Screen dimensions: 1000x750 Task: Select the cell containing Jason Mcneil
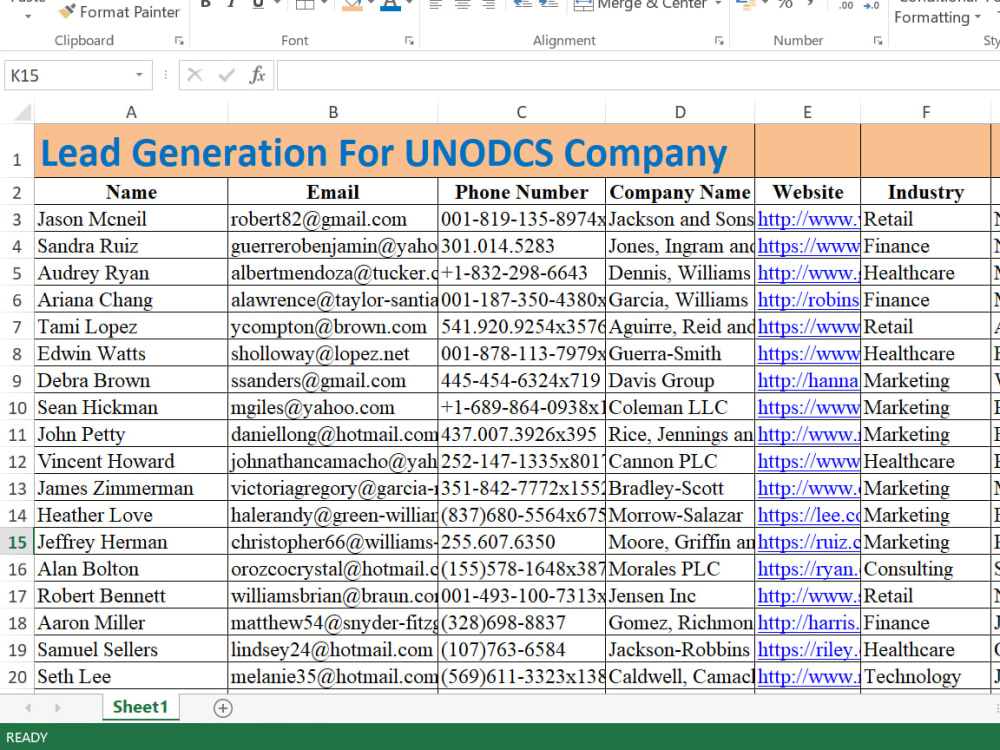pos(131,219)
